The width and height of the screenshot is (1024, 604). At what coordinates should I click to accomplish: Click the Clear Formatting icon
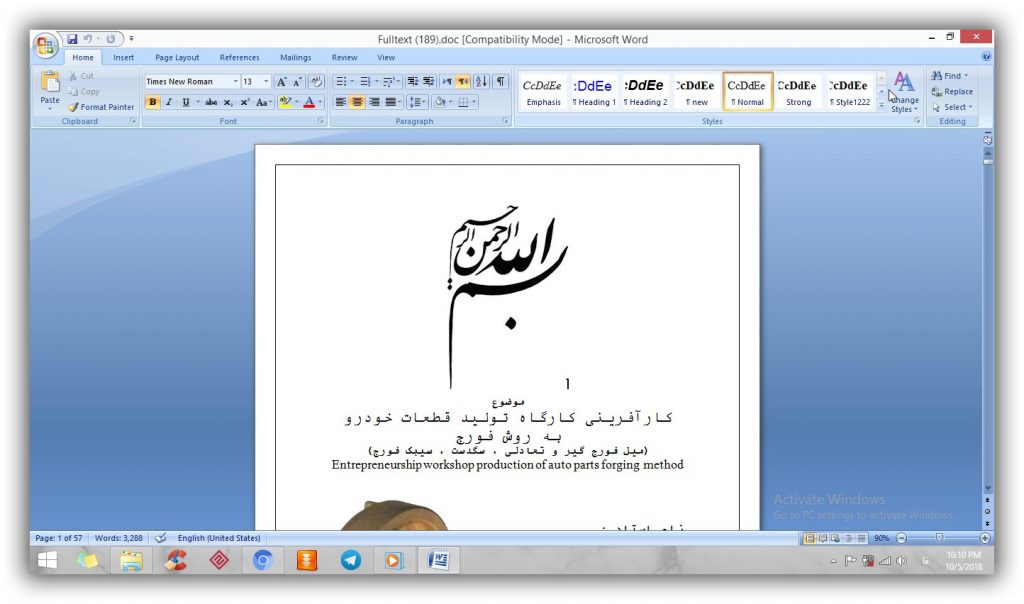coord(317,82)
